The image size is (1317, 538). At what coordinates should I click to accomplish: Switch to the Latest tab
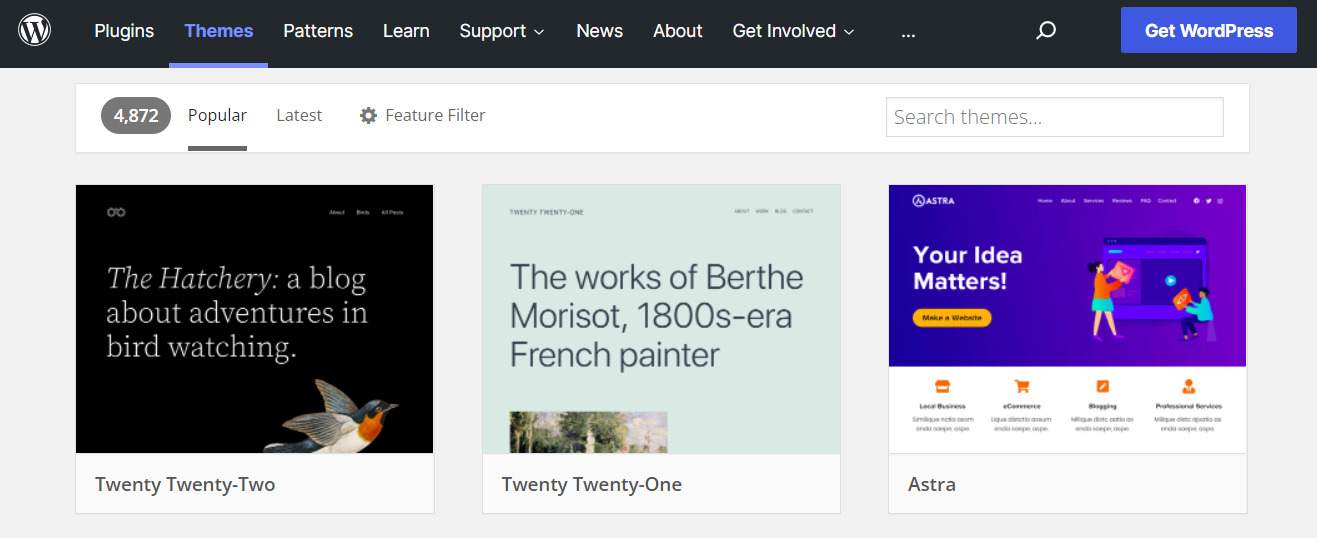299,116
